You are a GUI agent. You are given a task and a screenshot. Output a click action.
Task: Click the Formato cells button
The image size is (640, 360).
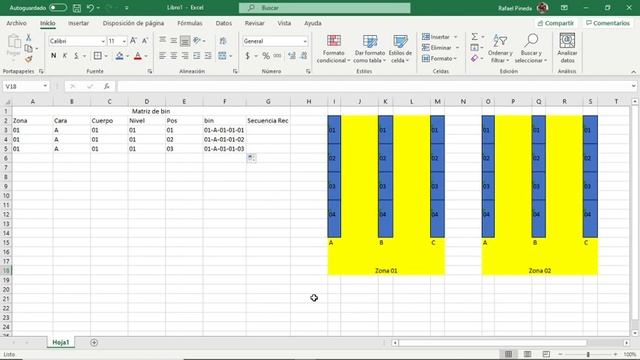tap(439, 59)
